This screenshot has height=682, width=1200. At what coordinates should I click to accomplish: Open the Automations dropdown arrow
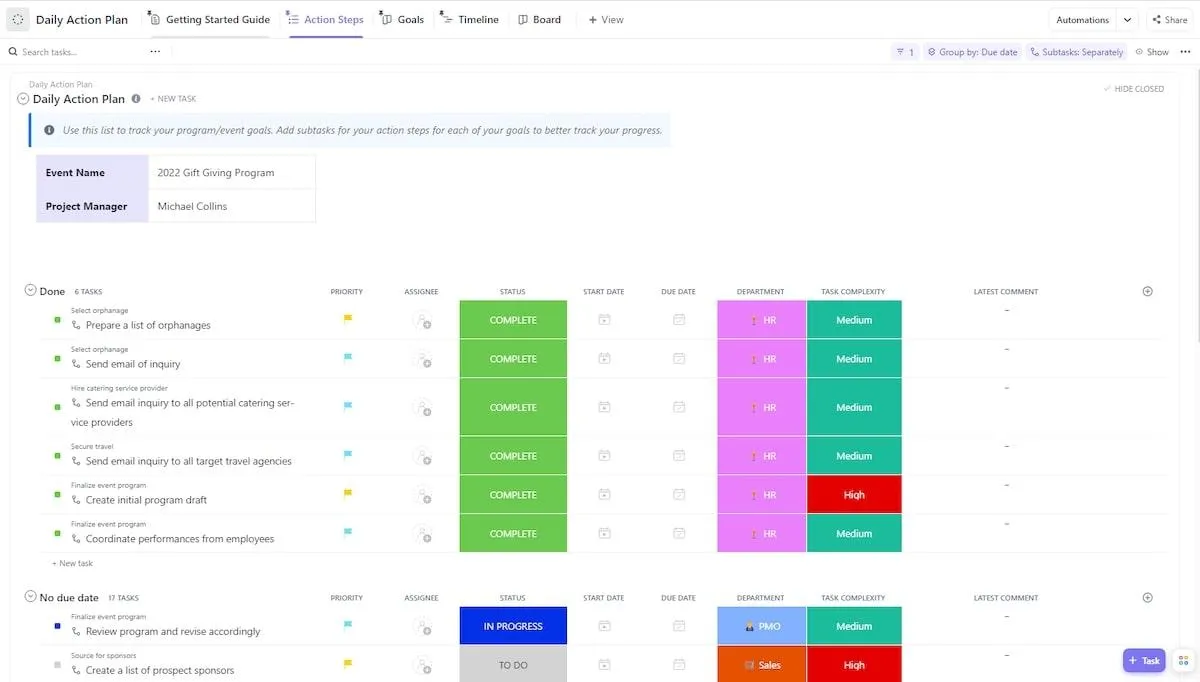(x=1128, y=20)
